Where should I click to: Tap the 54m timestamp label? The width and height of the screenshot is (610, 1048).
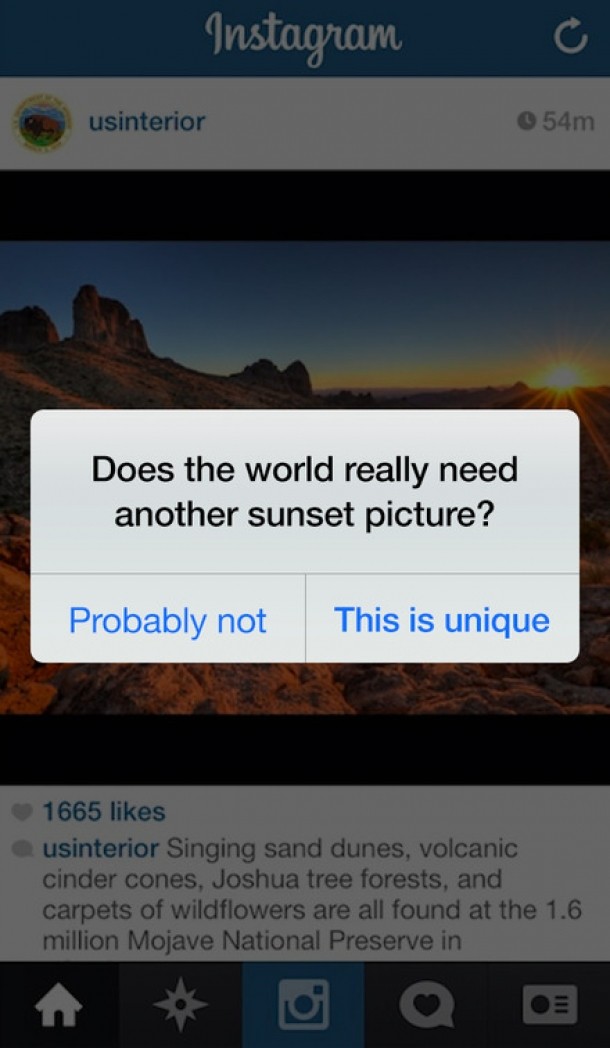pos(567,122)
